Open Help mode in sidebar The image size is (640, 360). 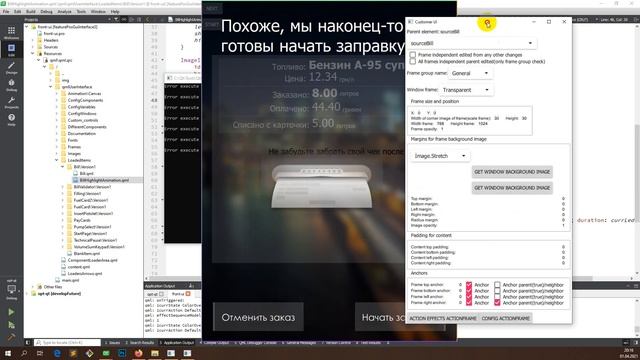(11, 120)
